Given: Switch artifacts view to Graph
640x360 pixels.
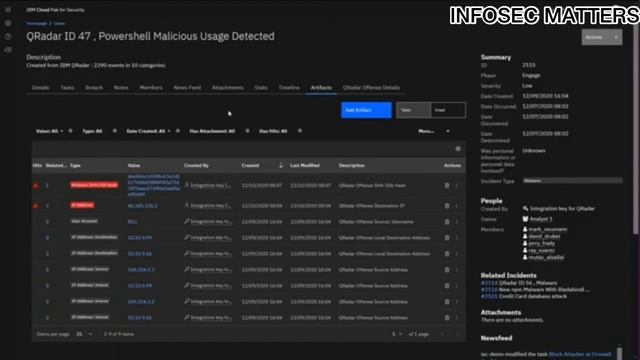Looking at the screenshot, I should pos(448,110).
